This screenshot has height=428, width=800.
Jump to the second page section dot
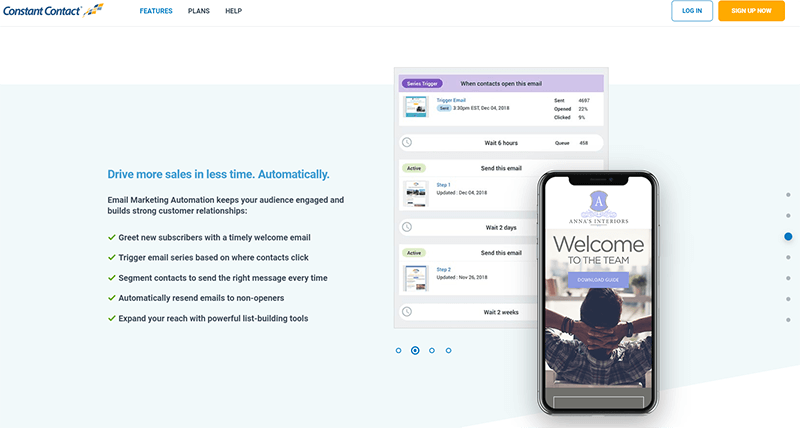[788, 216]
